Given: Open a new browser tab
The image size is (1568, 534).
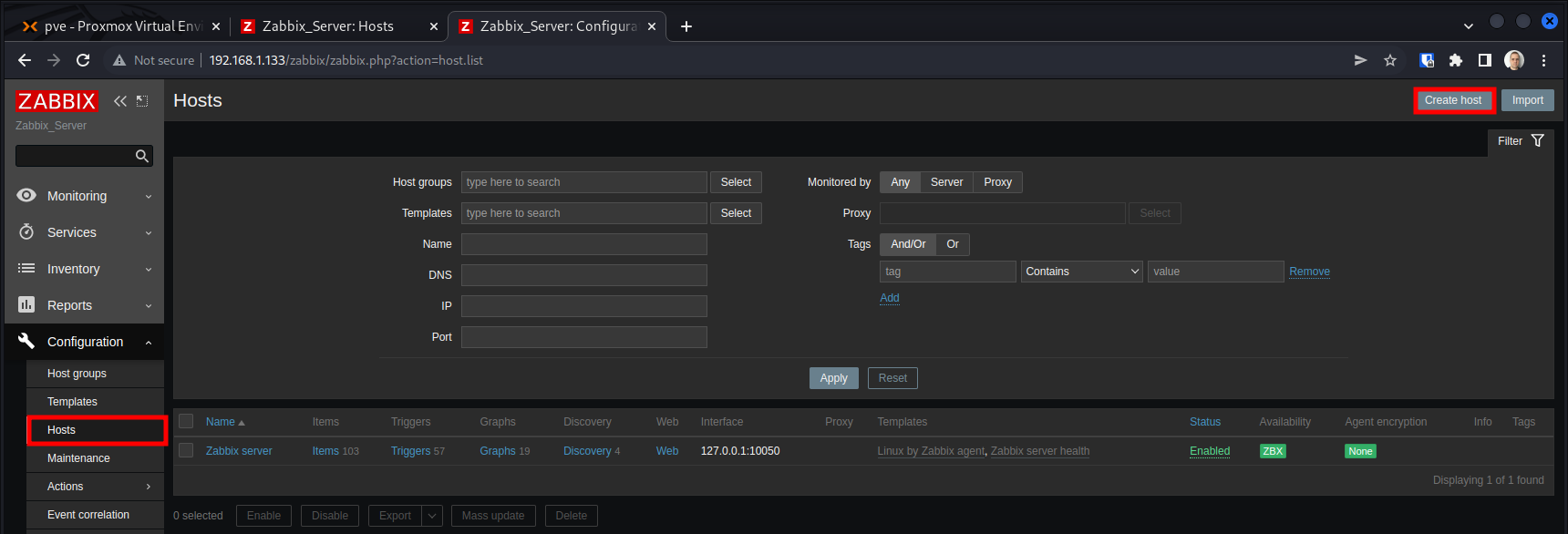Looking at the screenshot, I should 686,26.
